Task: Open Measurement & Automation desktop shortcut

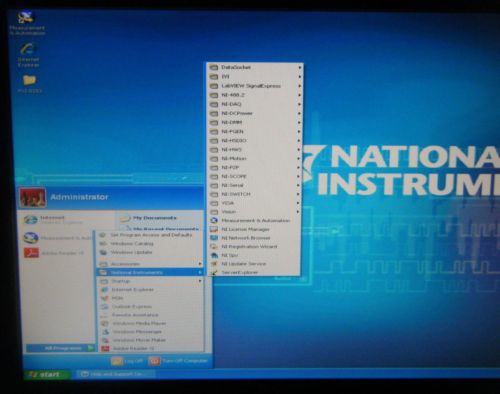Action: pyautogui.click(x=27, y=23)
